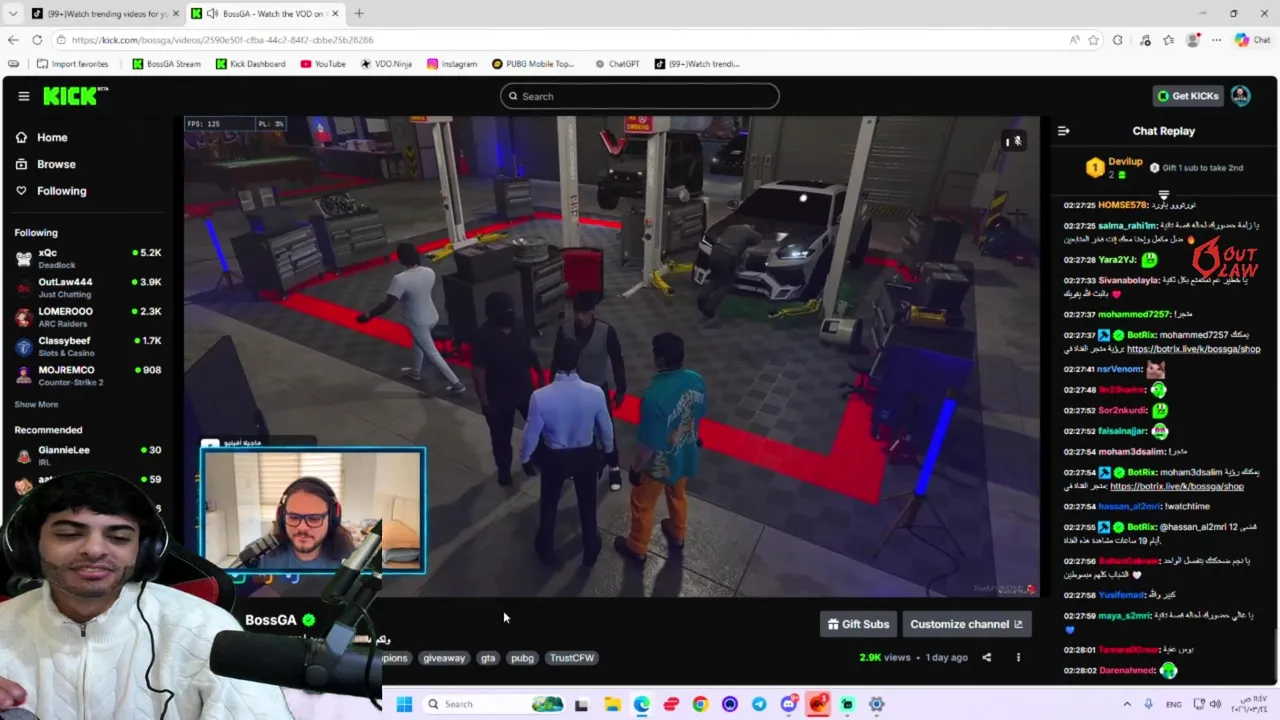This screenshot has width=1280, height=720.
Task: Open File Explorer from the taskbar
Action: pyautogui.click(x=612, y=704)
